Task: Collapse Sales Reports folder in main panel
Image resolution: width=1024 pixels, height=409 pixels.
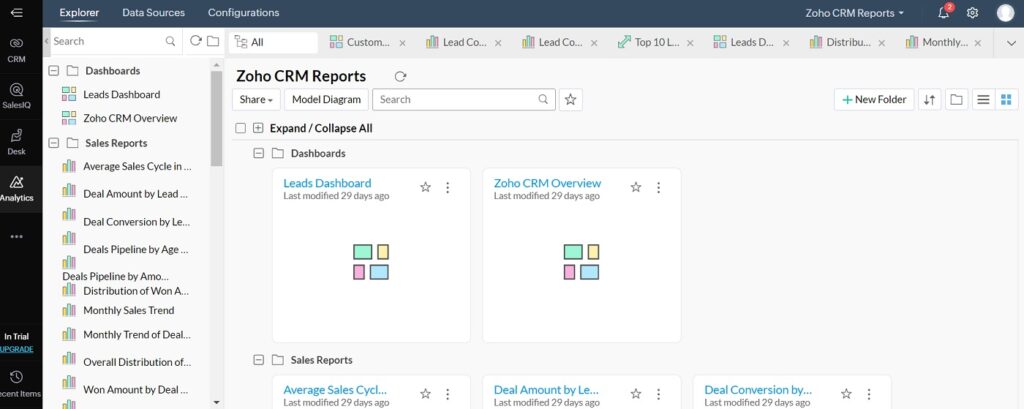Action: (258, 359)
